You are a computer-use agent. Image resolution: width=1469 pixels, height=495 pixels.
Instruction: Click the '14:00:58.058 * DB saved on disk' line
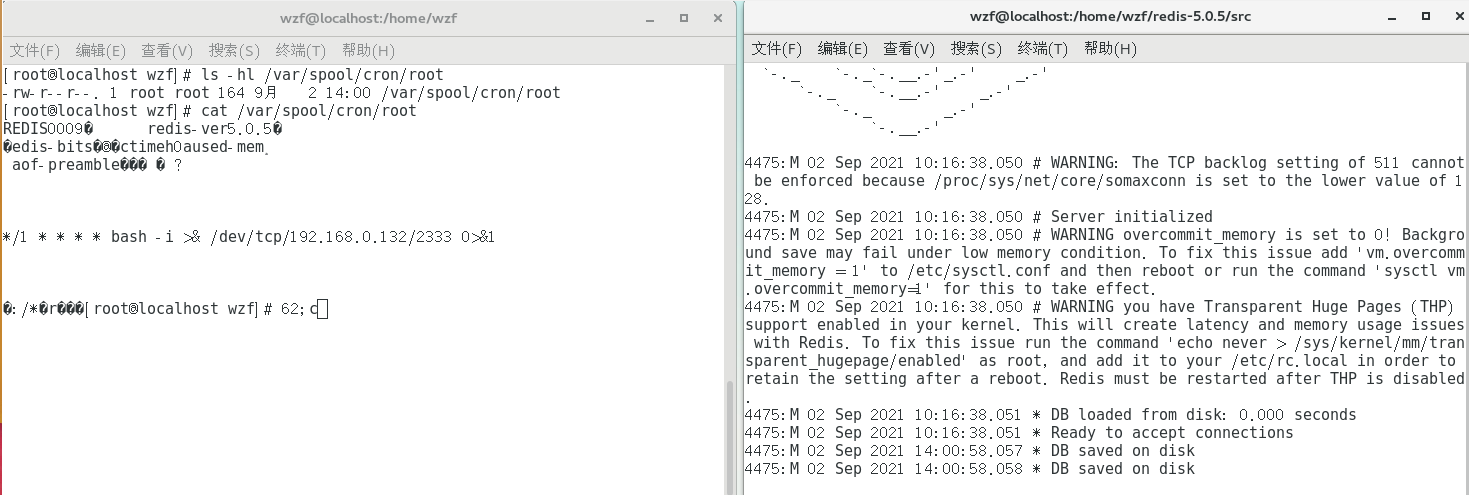click(970, 469)
